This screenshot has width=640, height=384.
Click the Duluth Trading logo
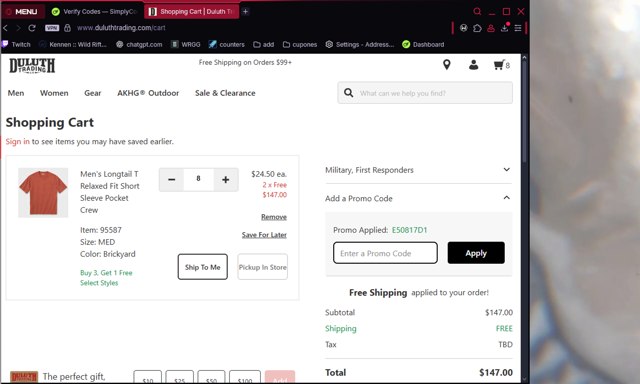[x=32, y=65]
